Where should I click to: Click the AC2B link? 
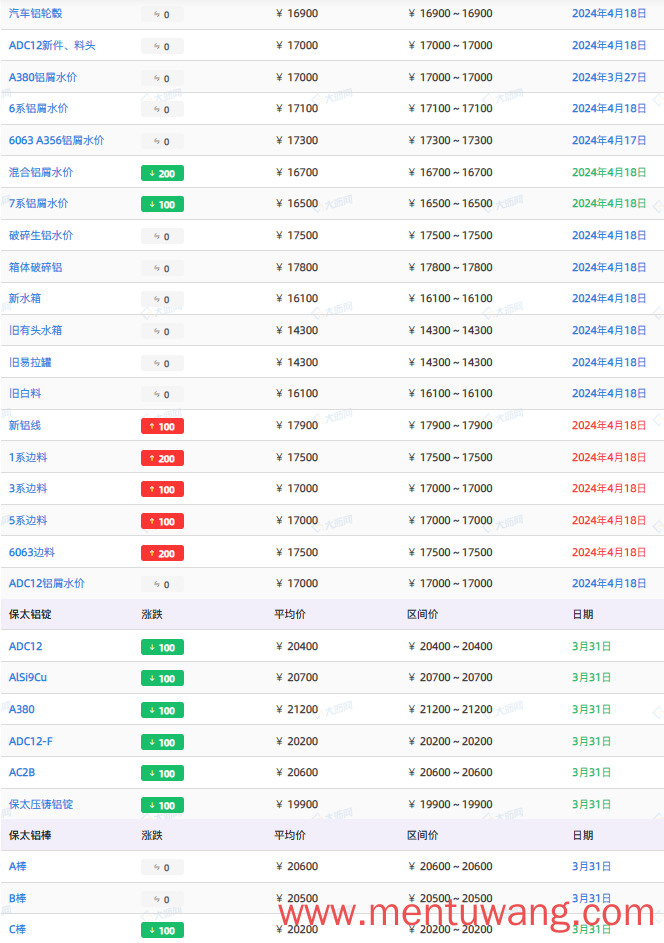(22, 772)
